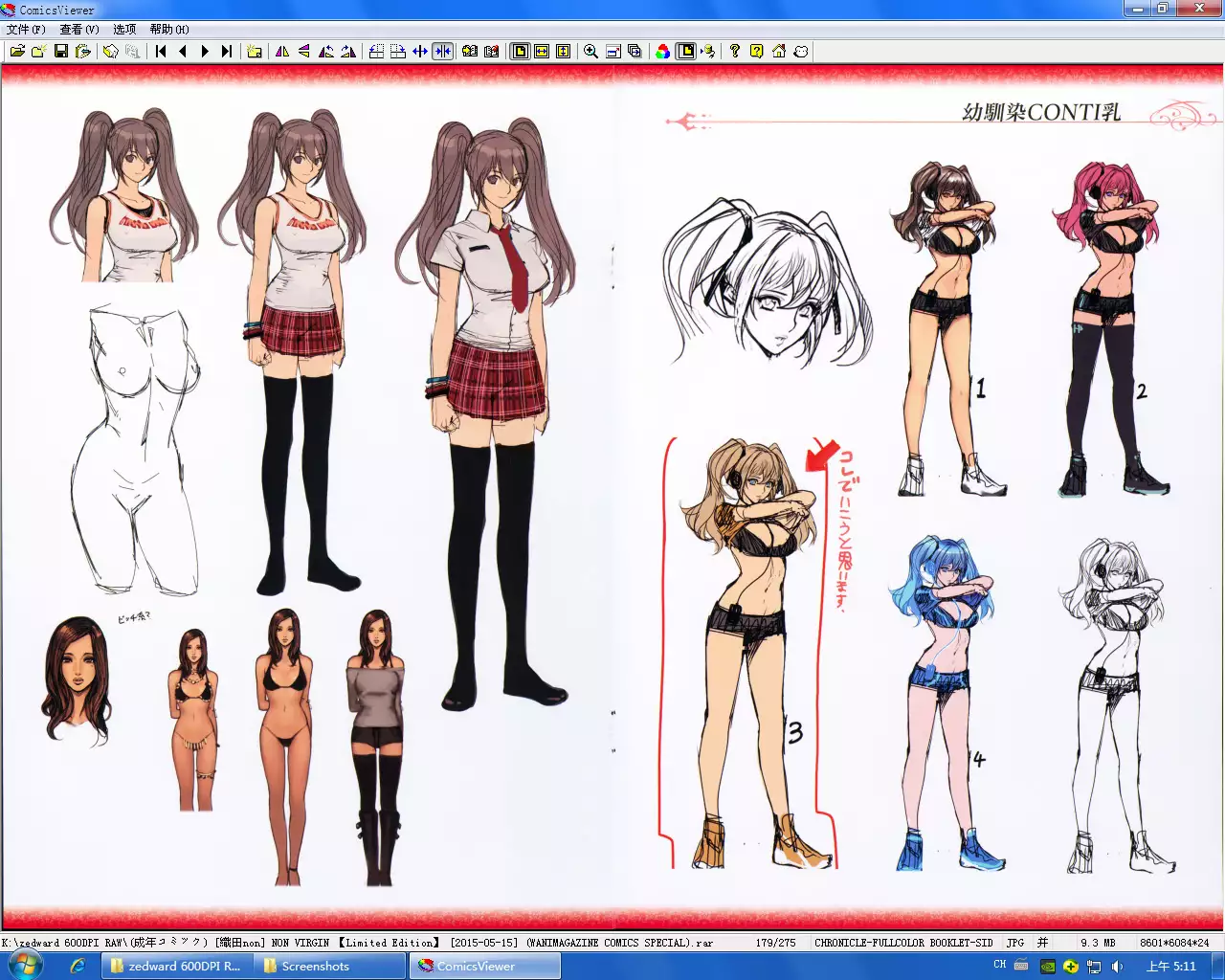Click the save floppy disk icon
The height and width of the screenshot is (980, 1225).
[x=61, y=52]
